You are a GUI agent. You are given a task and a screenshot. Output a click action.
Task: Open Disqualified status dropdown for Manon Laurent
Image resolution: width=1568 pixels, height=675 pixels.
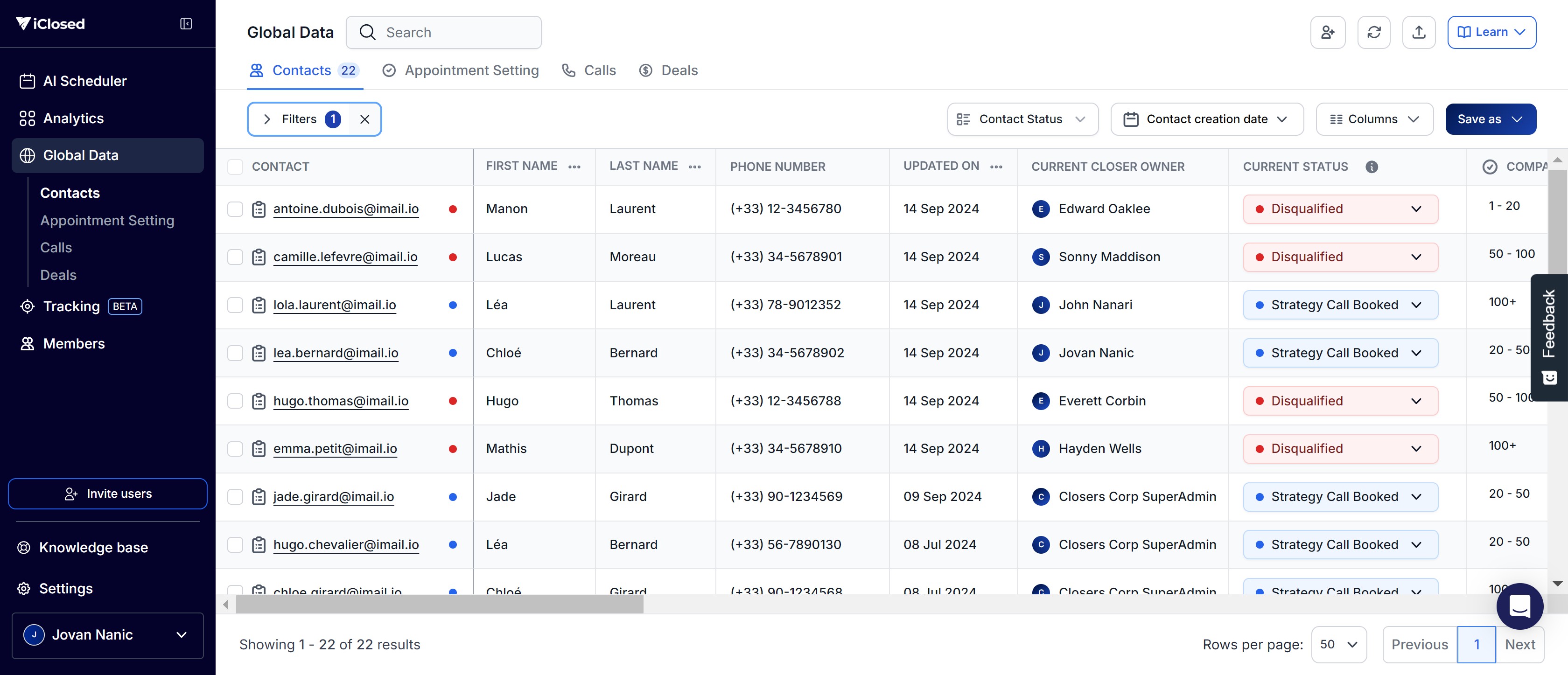coord(1340,209)
